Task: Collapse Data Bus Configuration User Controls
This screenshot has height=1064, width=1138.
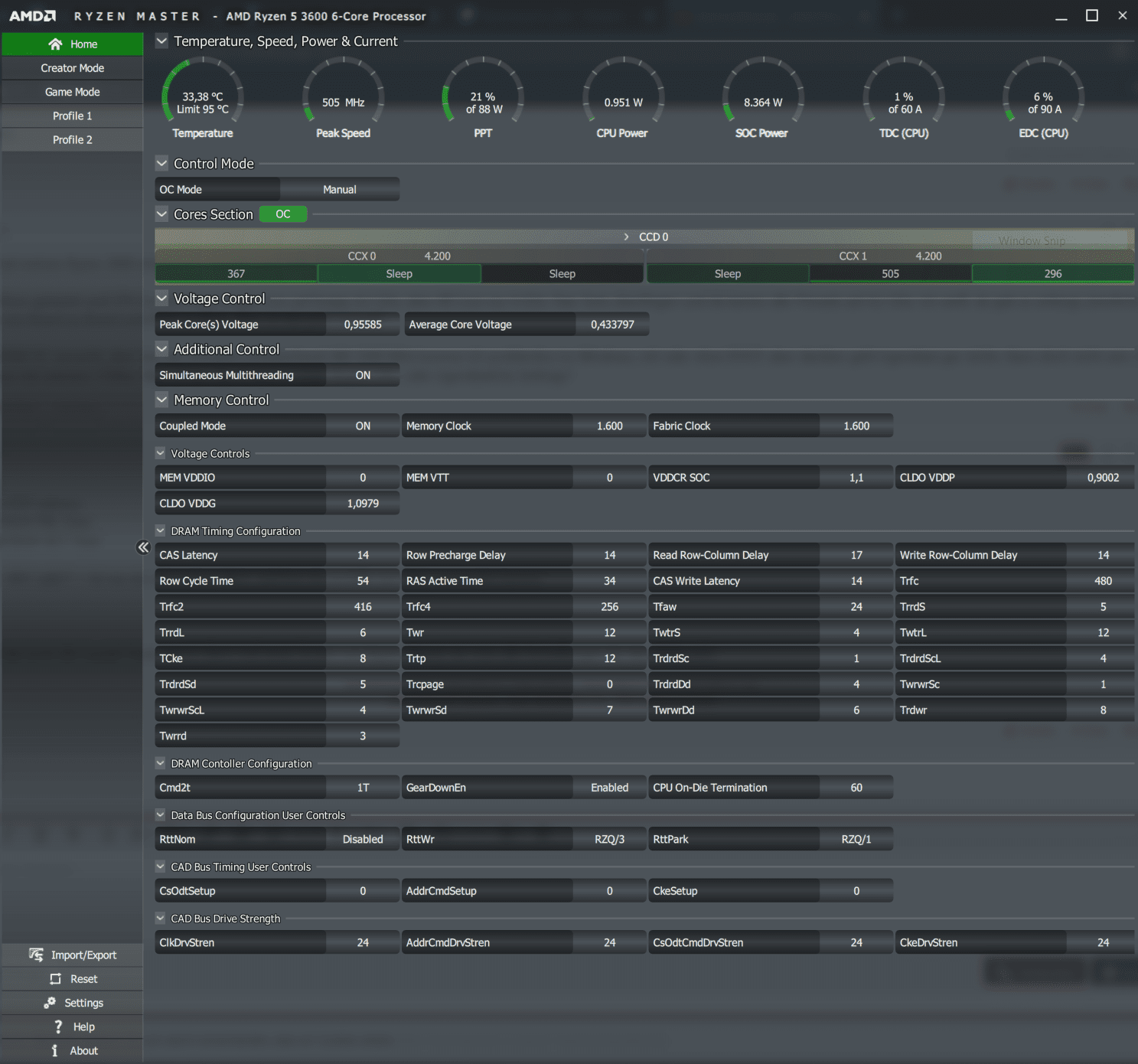Action: click(161, 814)
